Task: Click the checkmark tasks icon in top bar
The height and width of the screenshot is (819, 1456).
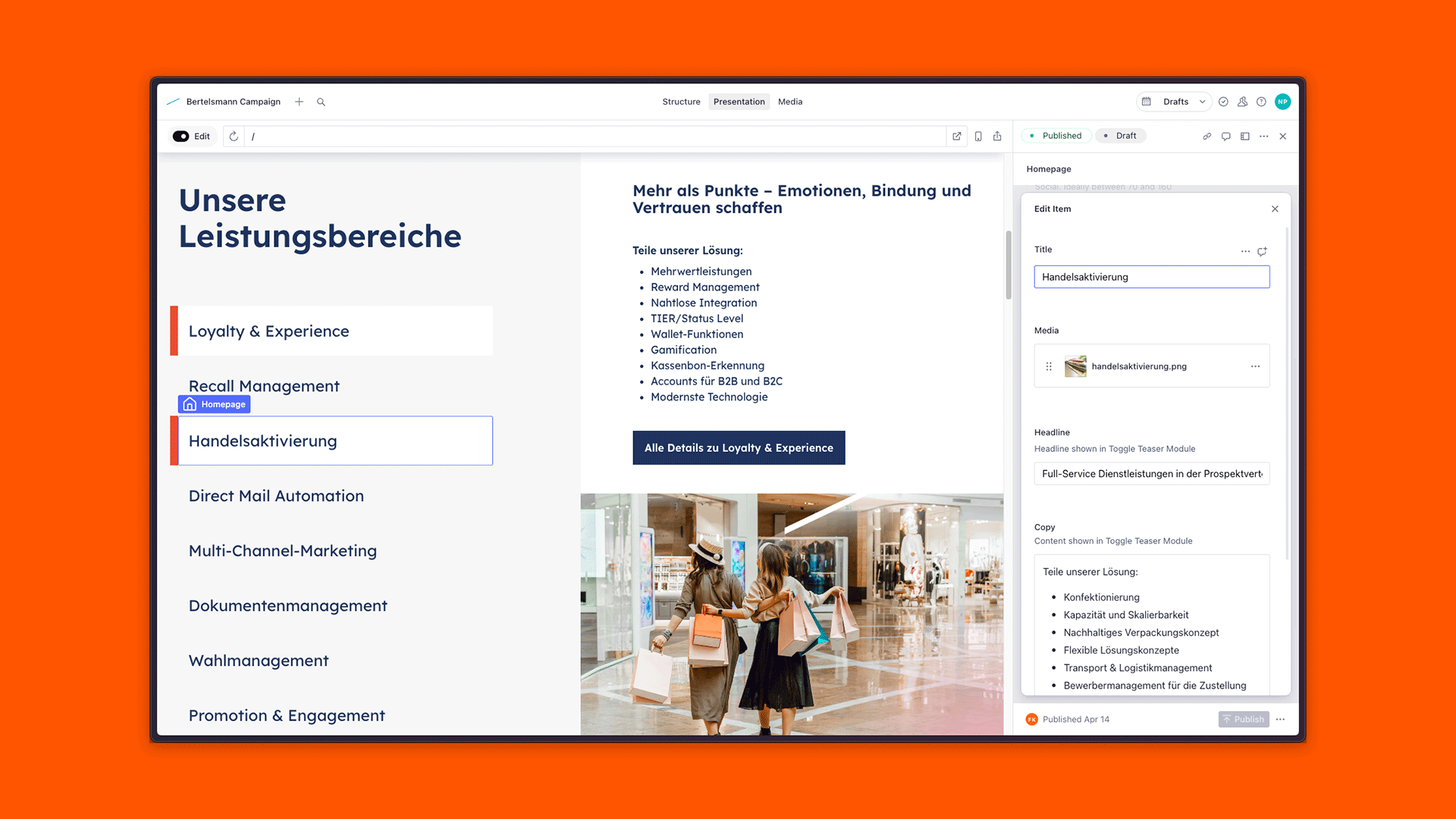Action: coord(1223,102)
